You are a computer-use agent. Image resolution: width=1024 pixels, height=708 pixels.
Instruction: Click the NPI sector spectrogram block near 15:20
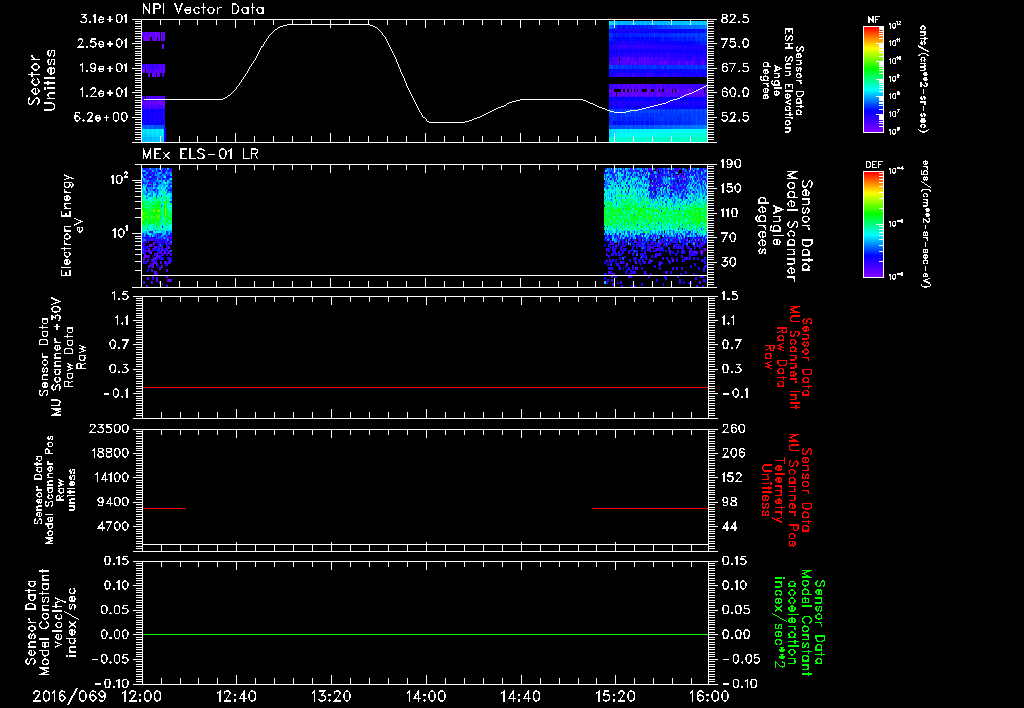658,81
